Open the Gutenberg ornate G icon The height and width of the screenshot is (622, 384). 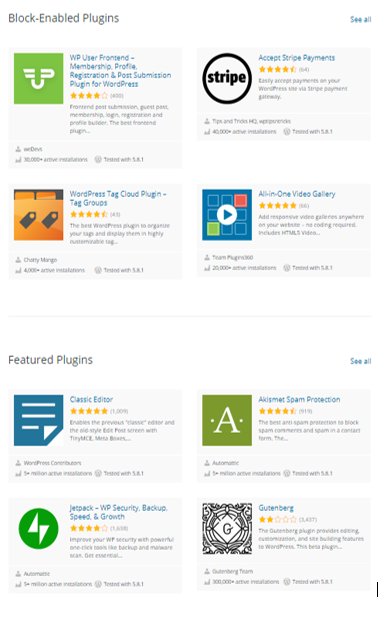click(227, 528)
